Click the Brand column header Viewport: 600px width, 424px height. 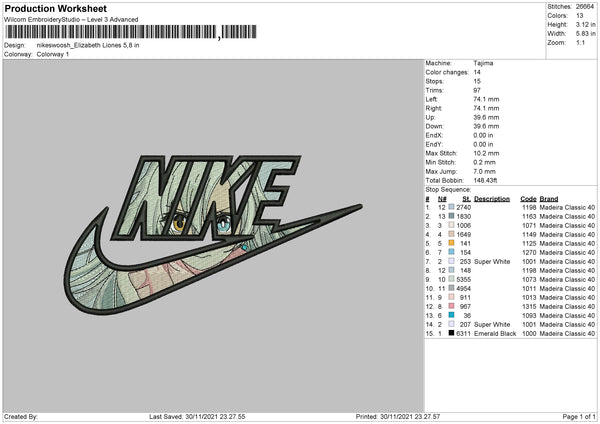549,199
